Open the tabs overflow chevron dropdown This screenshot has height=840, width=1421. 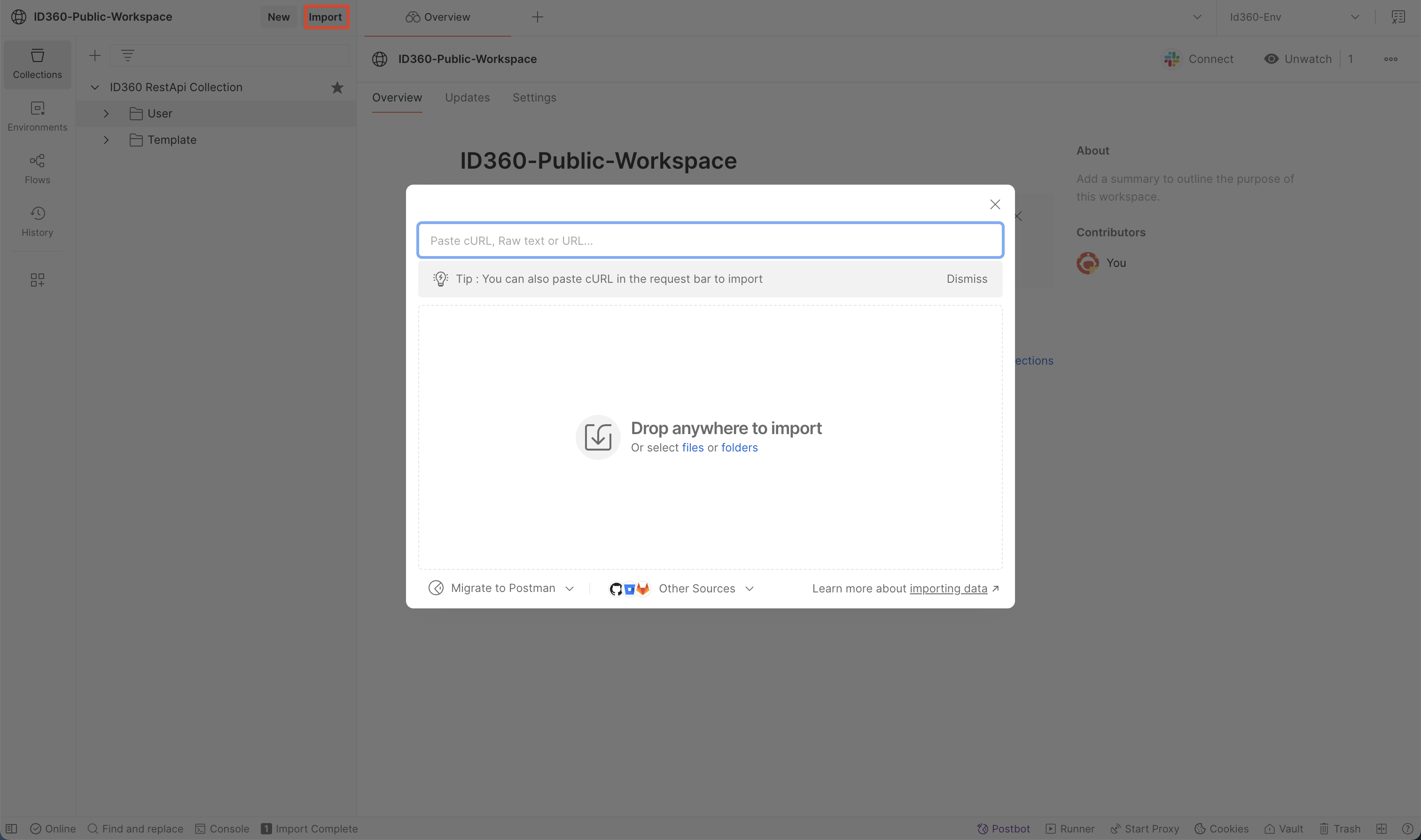(x=1197, y=17)
